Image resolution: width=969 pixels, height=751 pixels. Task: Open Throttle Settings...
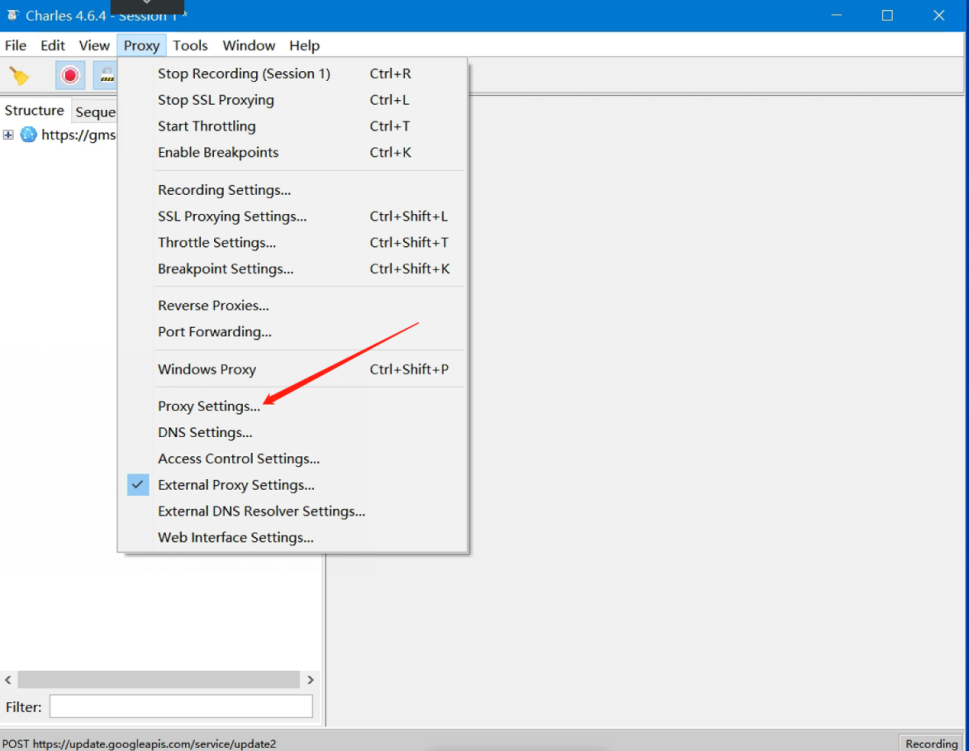click(x=292, y=242)
